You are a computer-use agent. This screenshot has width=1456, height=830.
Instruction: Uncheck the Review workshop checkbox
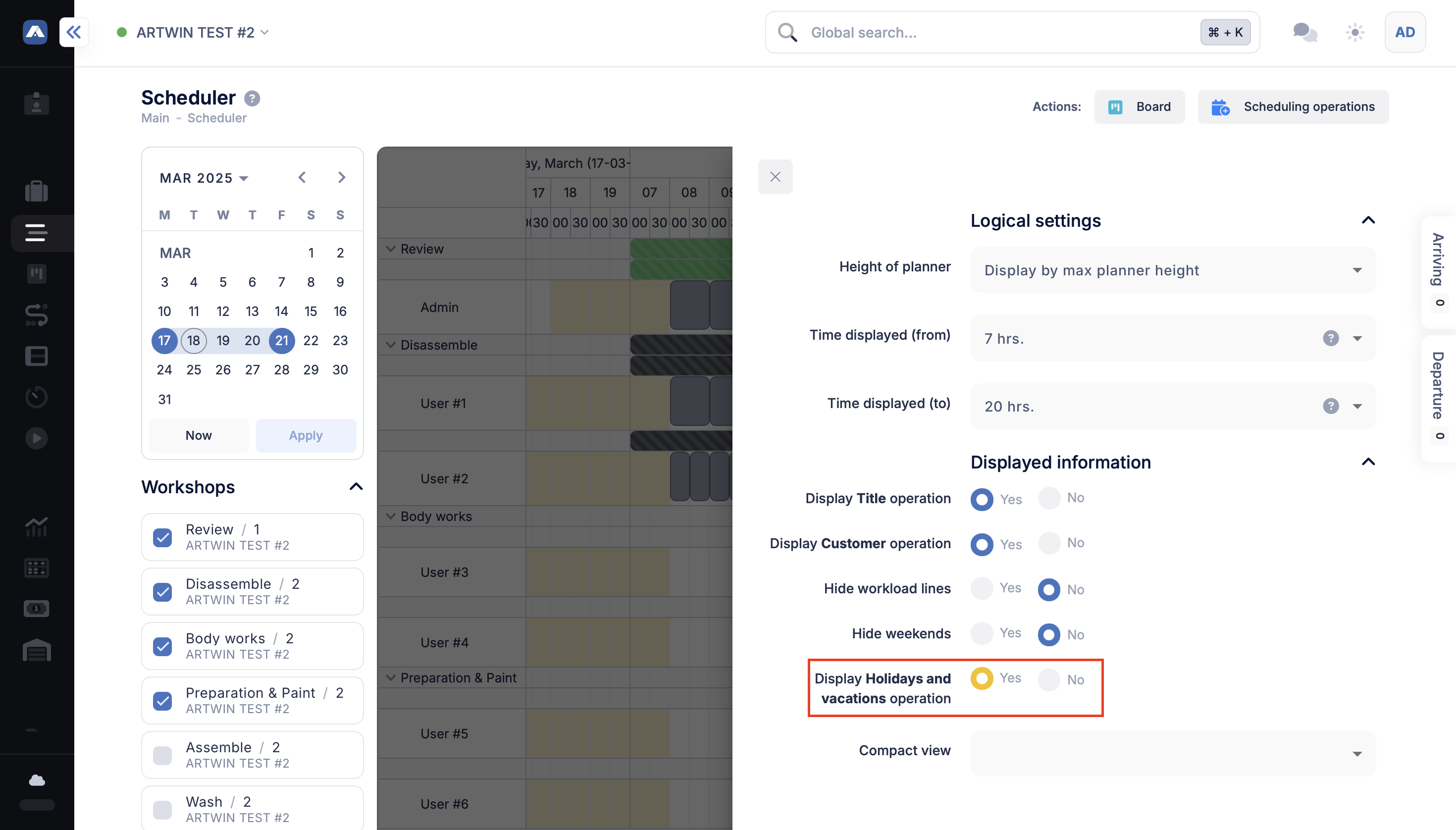point(162,537)
